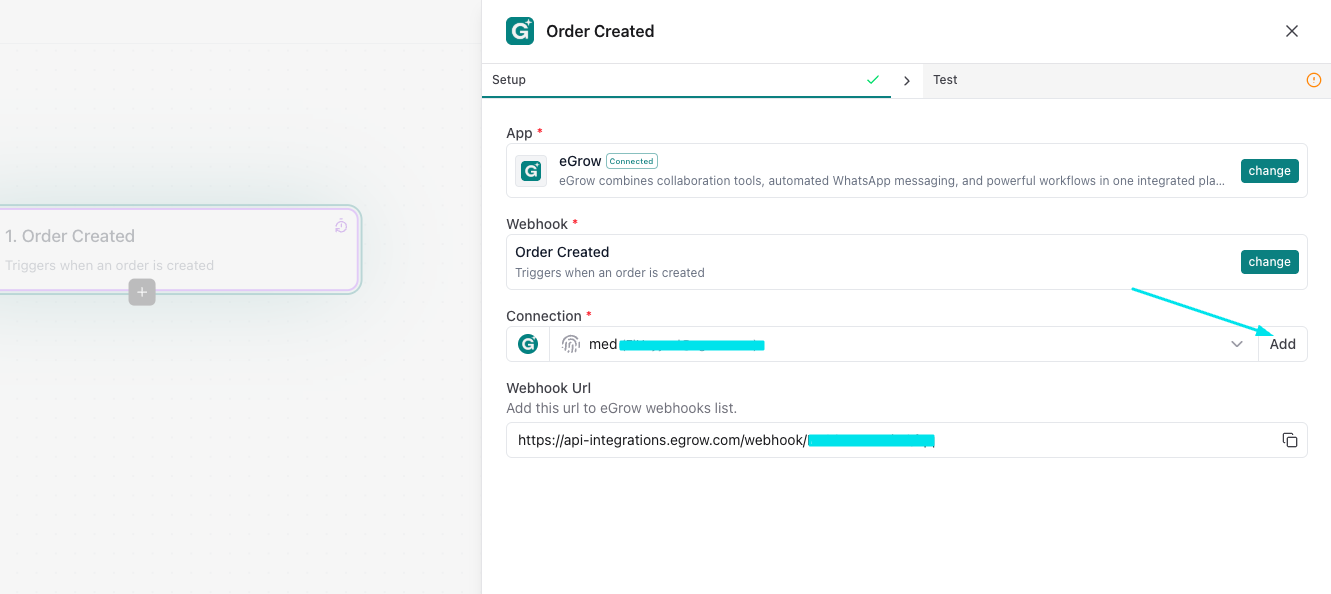This screenshot has width=1331, height=594.
Task: Click the eGrow app description text
Action: click(x=893, y=181)
